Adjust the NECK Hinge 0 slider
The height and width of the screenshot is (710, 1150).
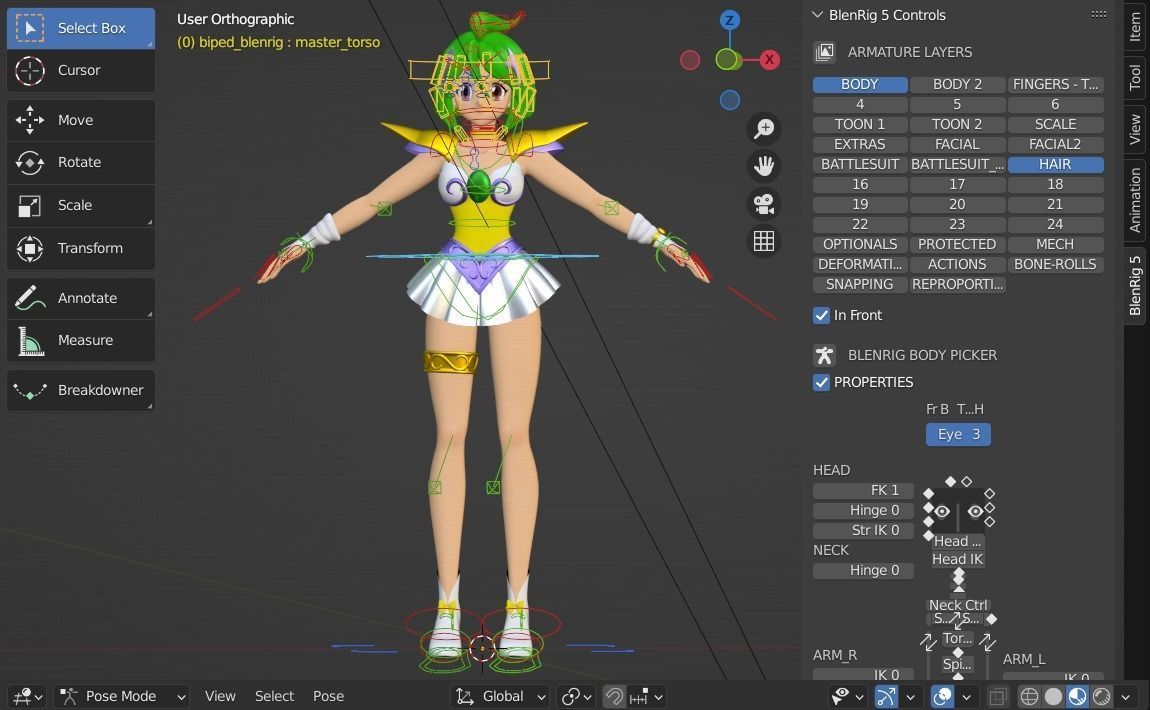(863, 571)
